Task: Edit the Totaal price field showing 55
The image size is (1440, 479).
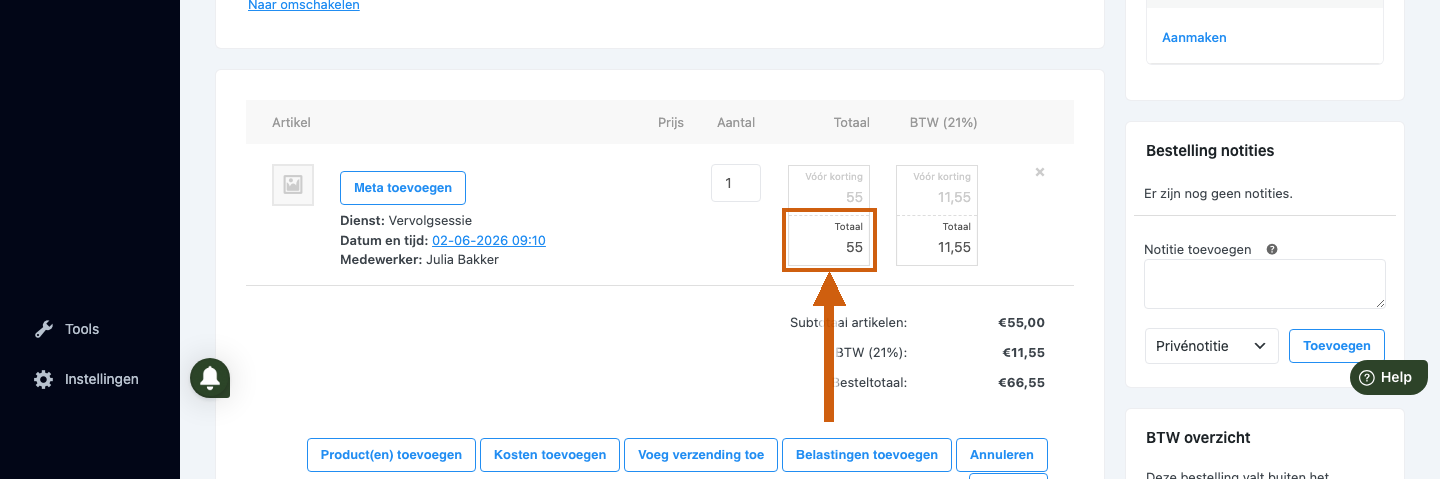Action: pos(829,241)
